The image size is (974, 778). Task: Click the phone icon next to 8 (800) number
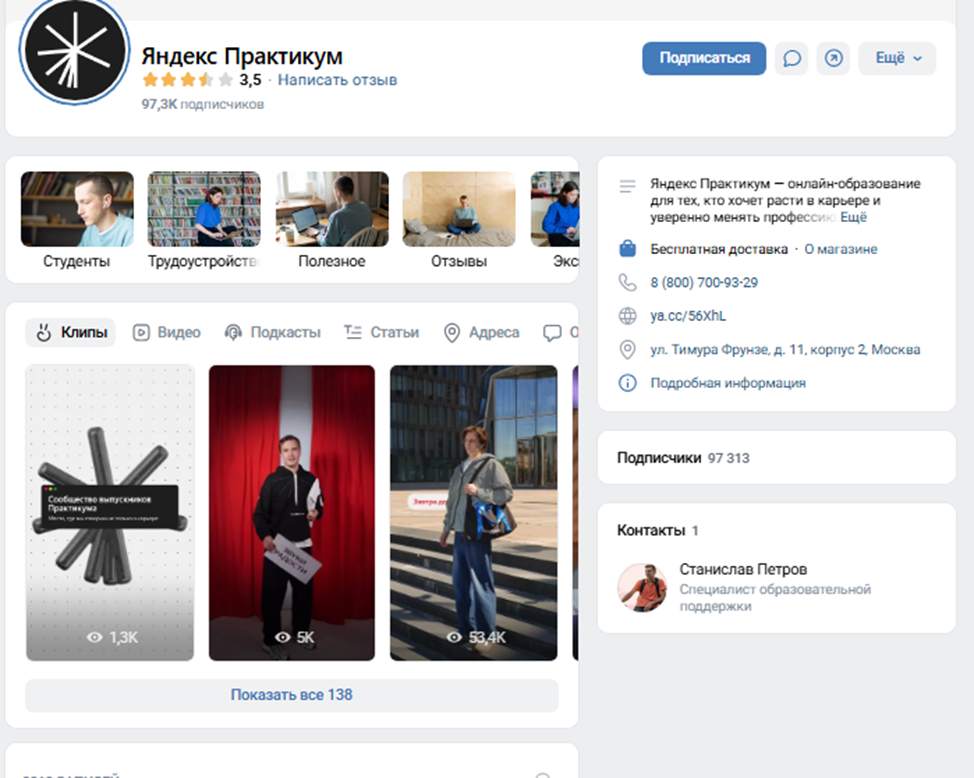click(x=627, y=283)
